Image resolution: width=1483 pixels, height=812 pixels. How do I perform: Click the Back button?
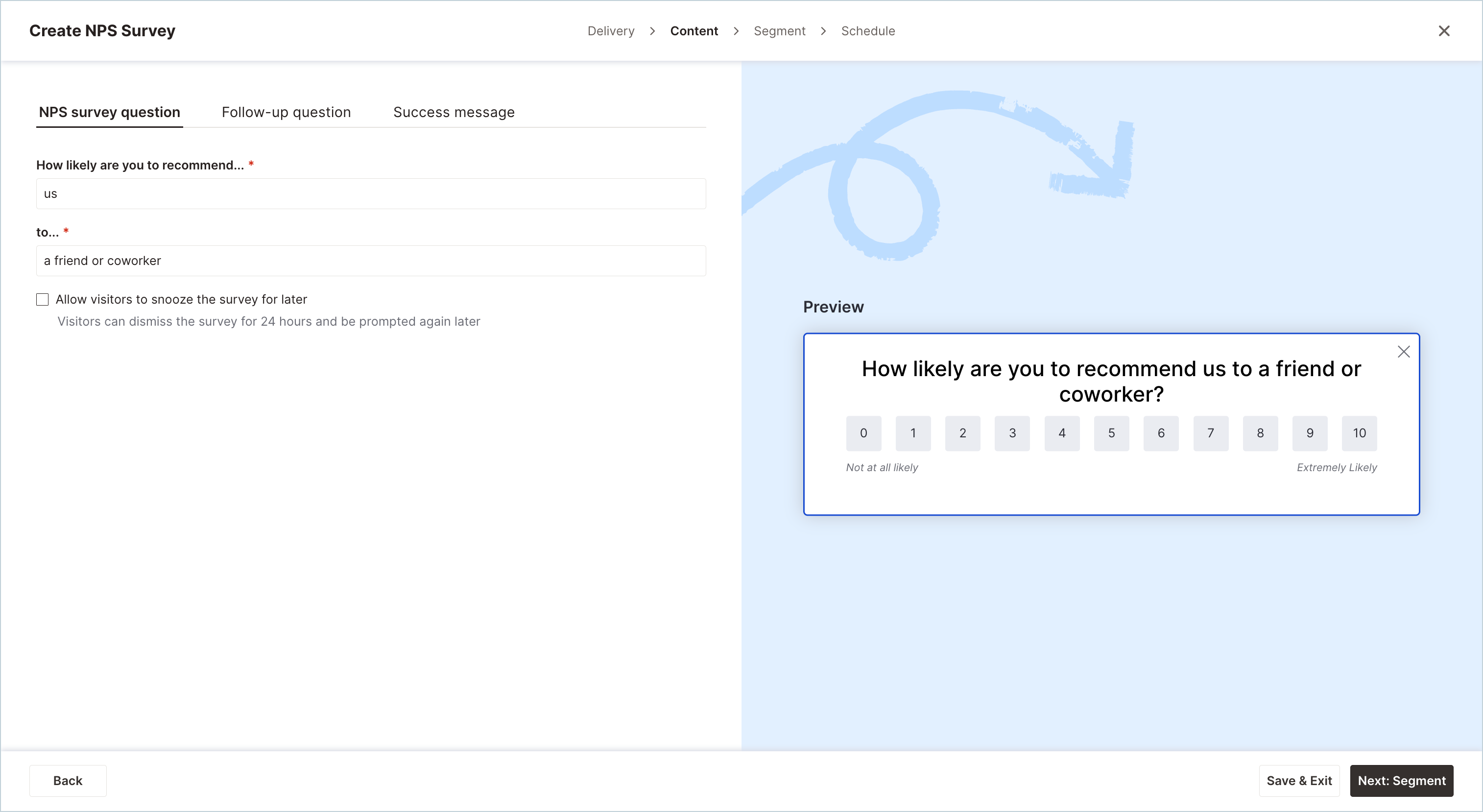(x=68, y=780)
